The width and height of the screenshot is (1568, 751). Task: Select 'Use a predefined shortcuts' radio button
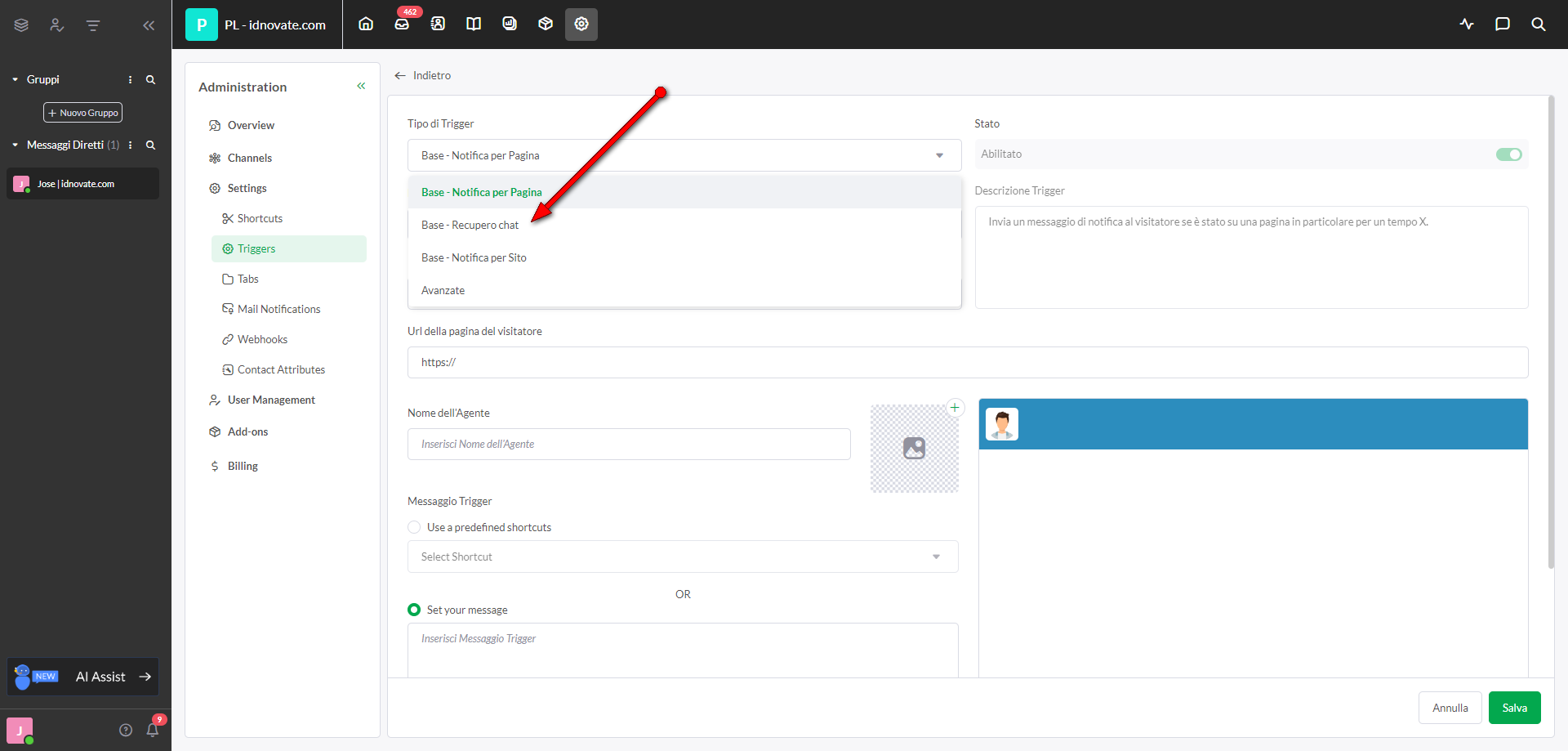click(414, 527)
